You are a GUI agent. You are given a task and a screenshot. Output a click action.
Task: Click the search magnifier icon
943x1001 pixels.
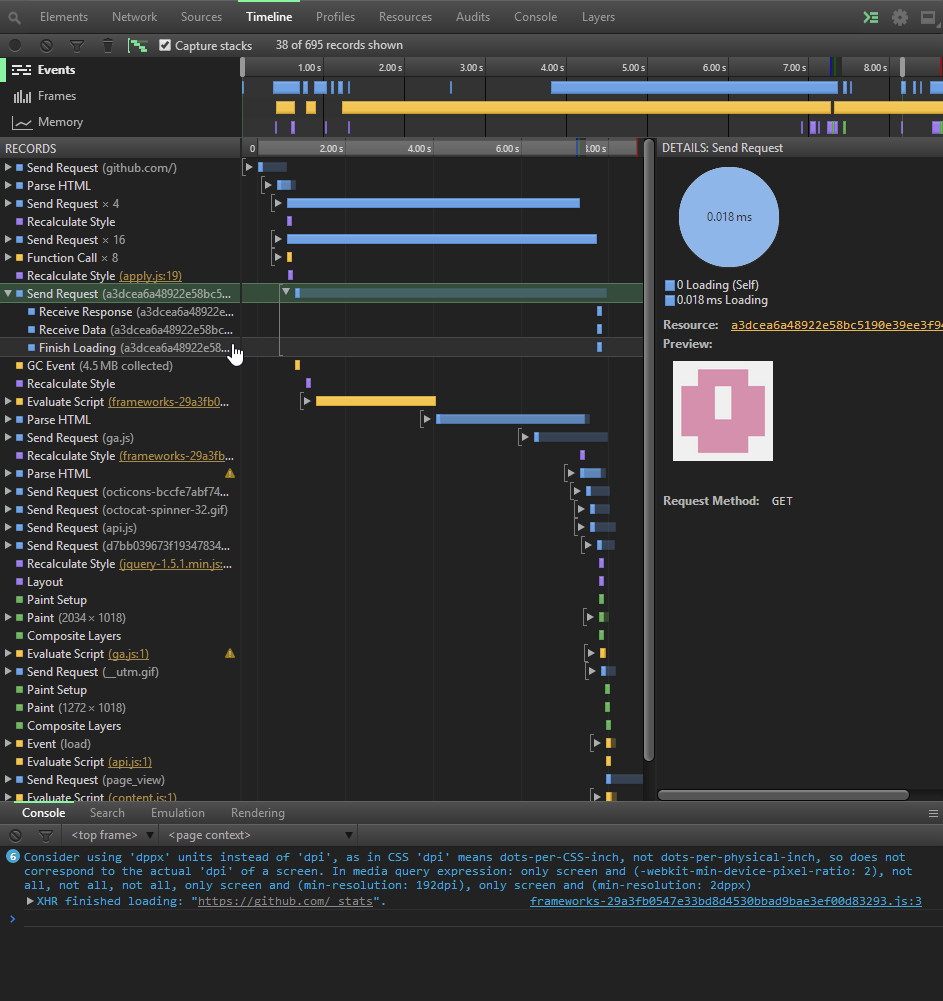tap(14, 17)
